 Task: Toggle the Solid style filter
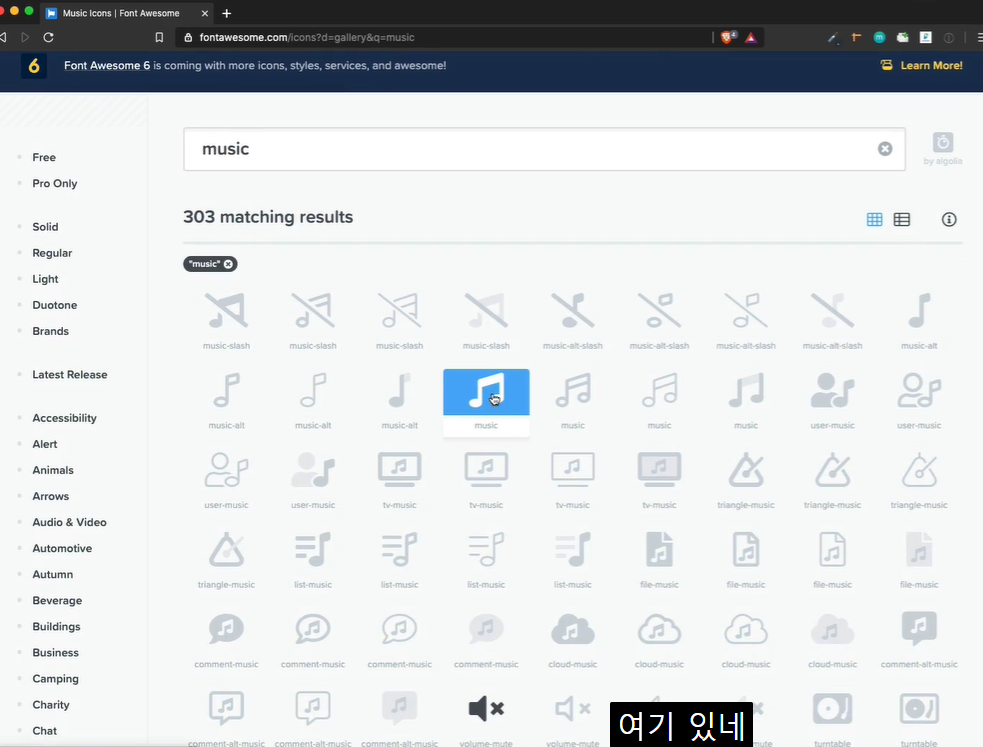pyautogui.click(x=45, y=227)
